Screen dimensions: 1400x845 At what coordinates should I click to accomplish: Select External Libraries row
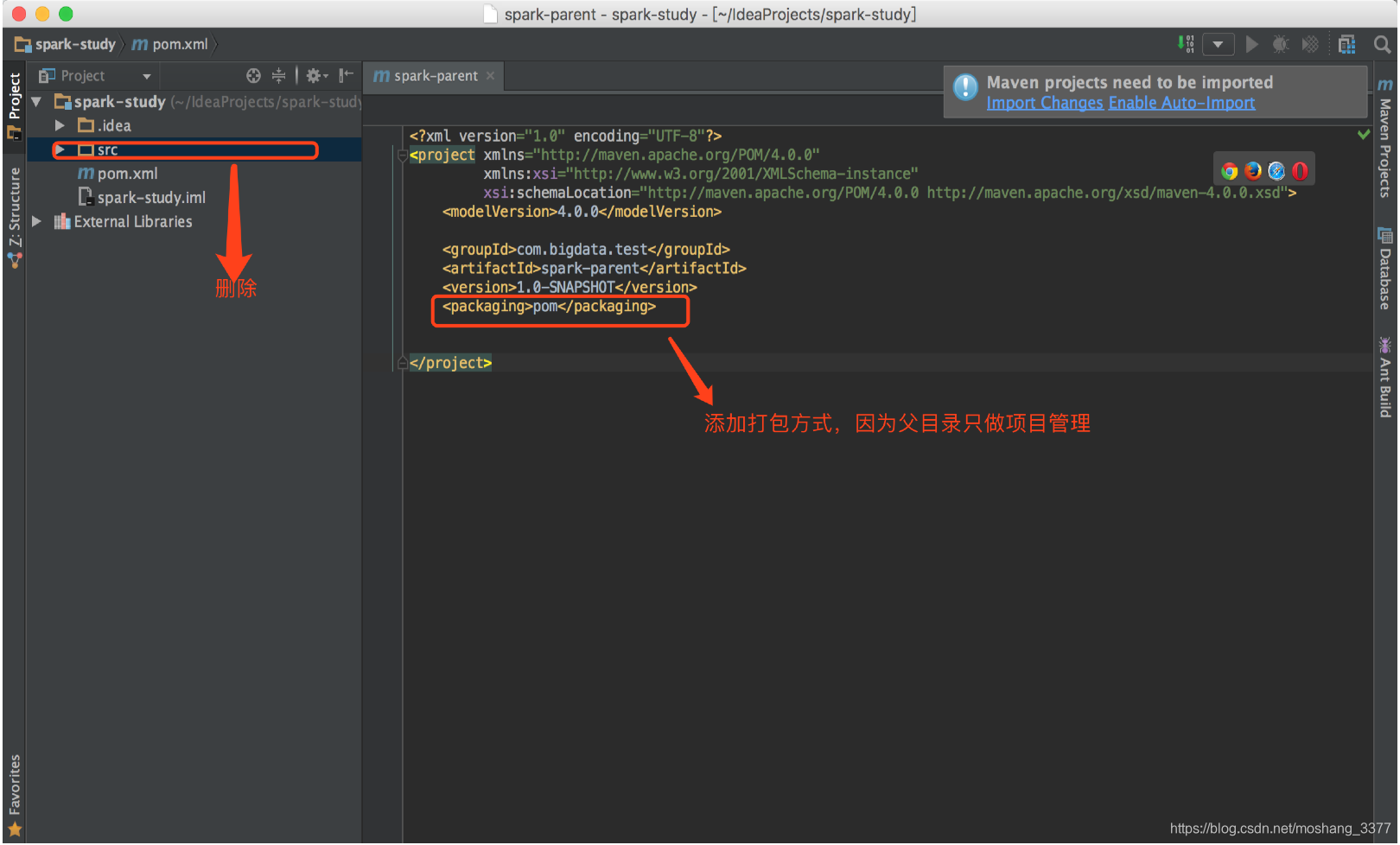[x=194, y=222]
